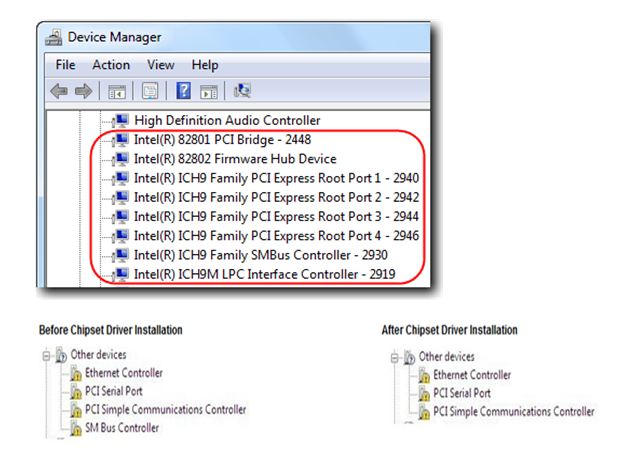Viewport: 621px width, 453px height.
Task: Click the Scan for hardware changes icon
Action: click(x=242, y=91)
